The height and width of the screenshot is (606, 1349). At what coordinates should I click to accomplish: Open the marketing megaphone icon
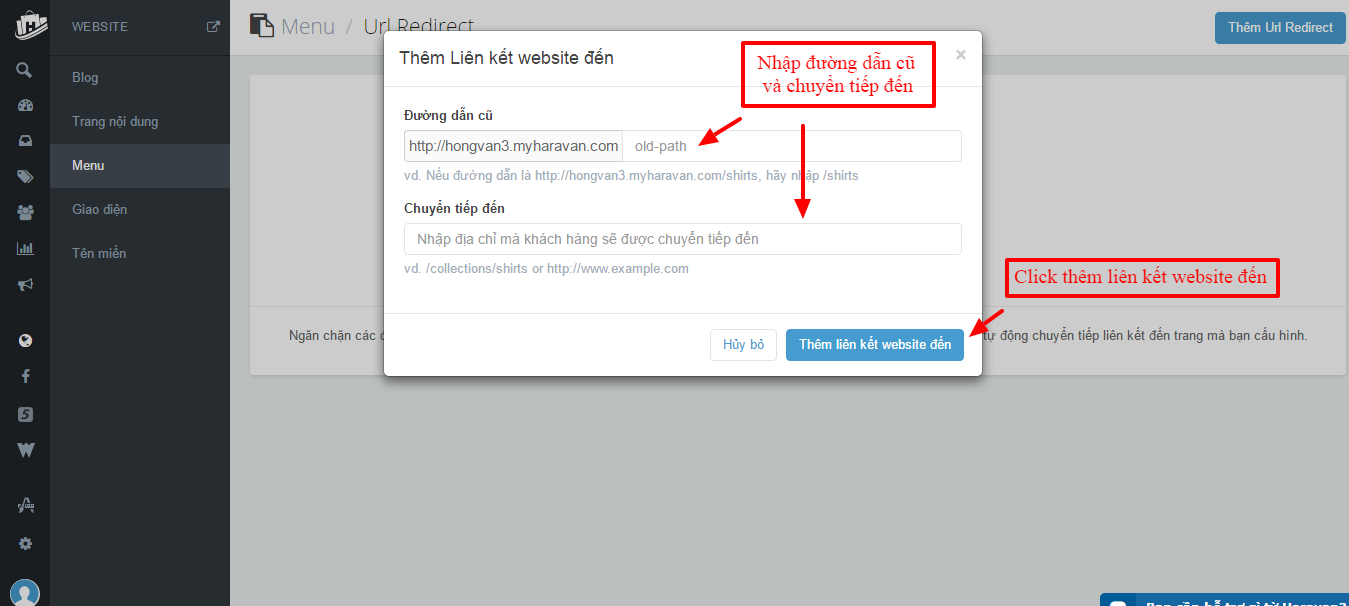coord(25,284)
